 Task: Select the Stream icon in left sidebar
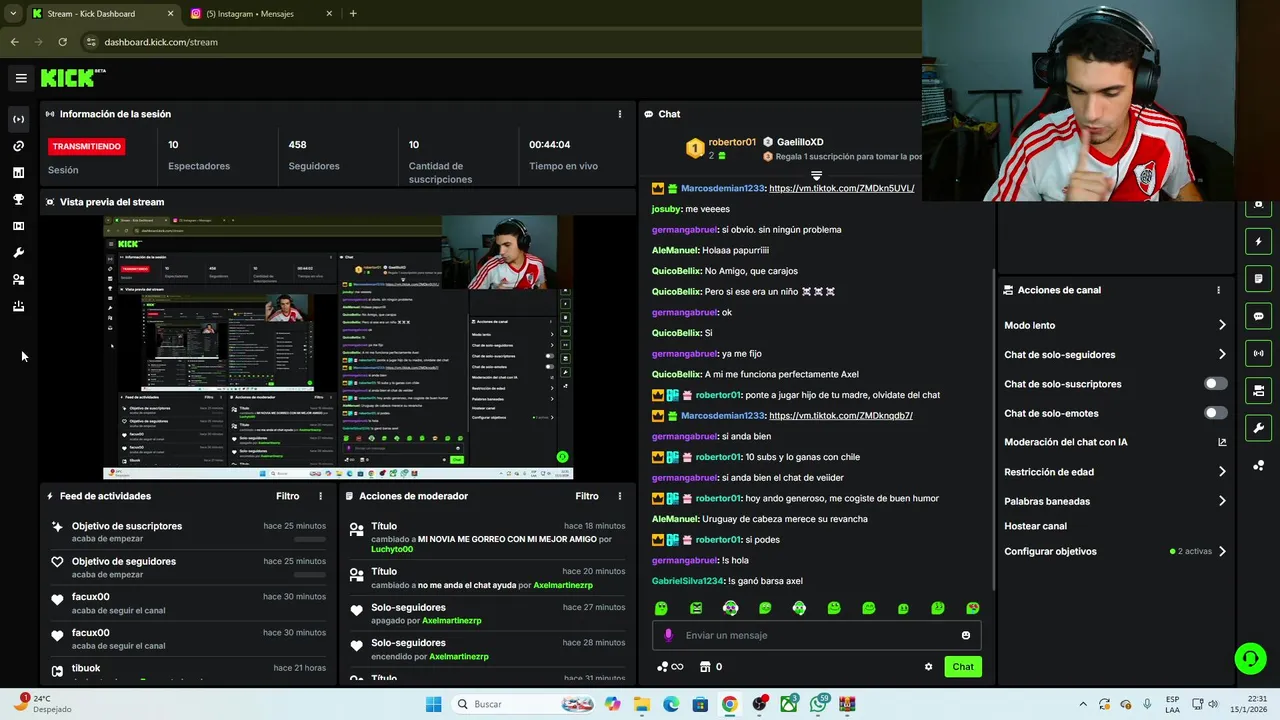18,119
